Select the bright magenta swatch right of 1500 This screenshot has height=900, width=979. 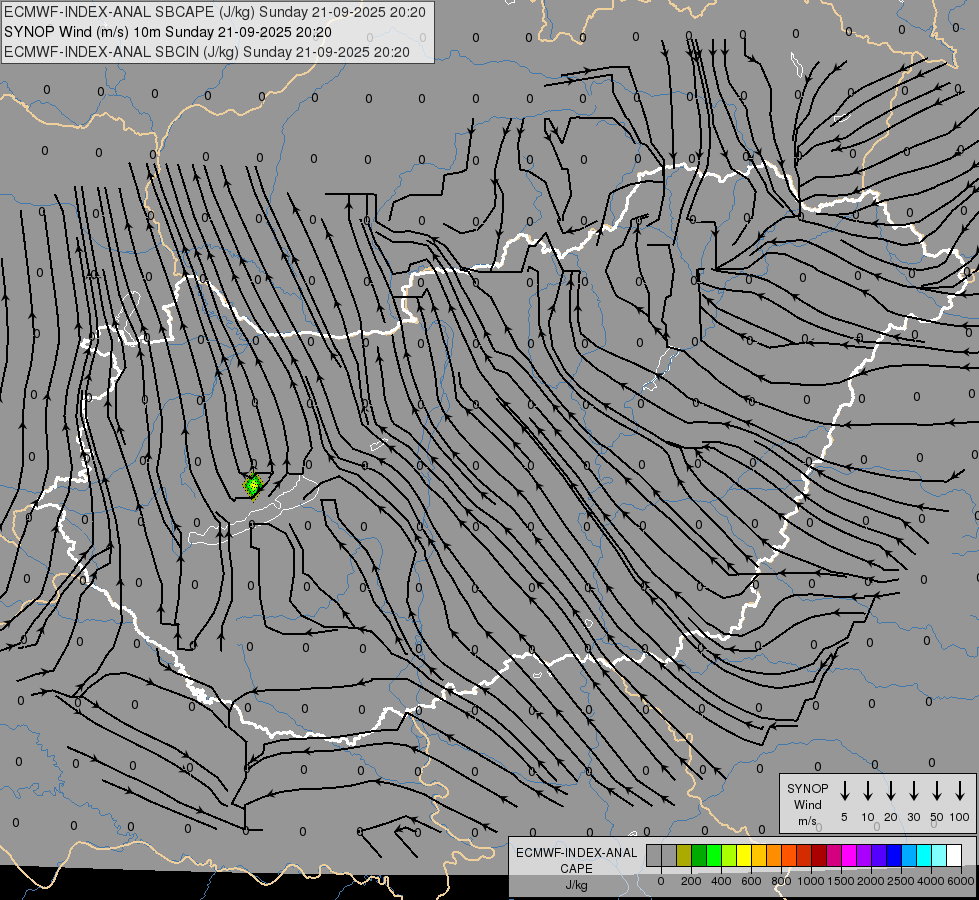[x=849, y=855]
